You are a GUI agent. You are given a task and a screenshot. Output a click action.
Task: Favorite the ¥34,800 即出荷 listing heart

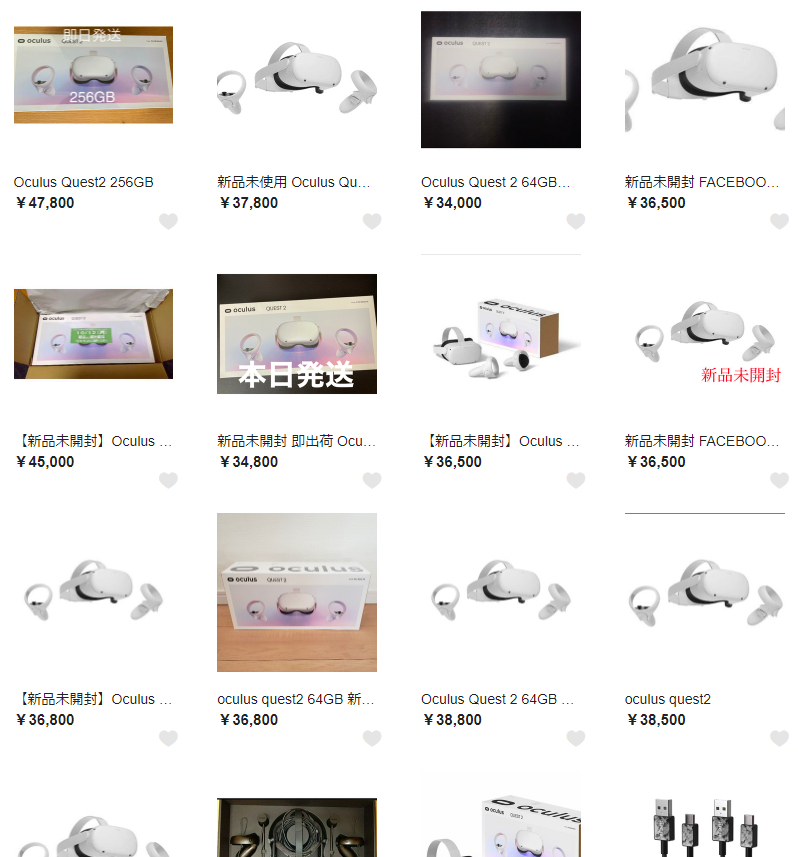pos(372,480)
